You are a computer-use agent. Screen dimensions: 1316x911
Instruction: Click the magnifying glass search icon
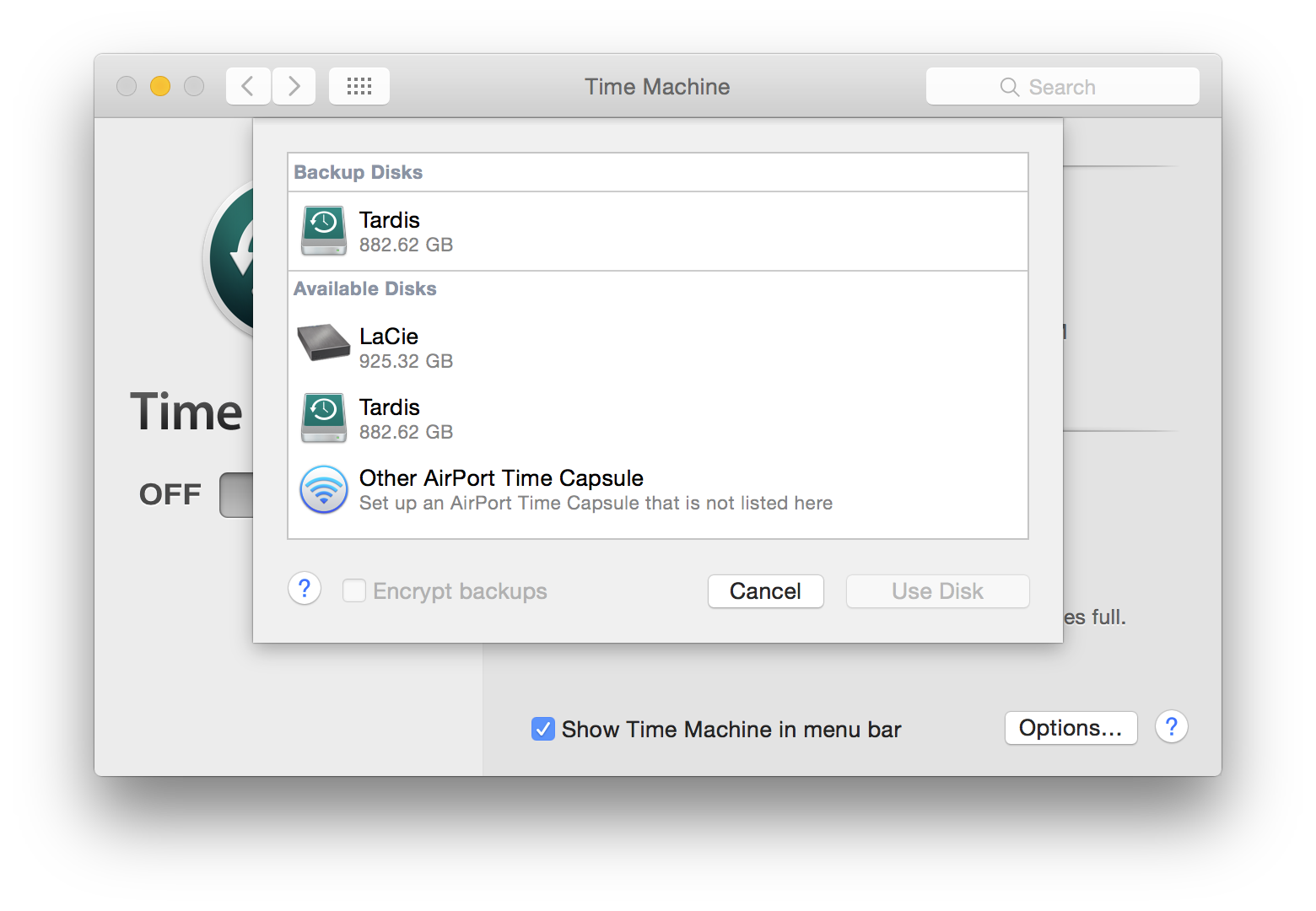coord(1009,87)
